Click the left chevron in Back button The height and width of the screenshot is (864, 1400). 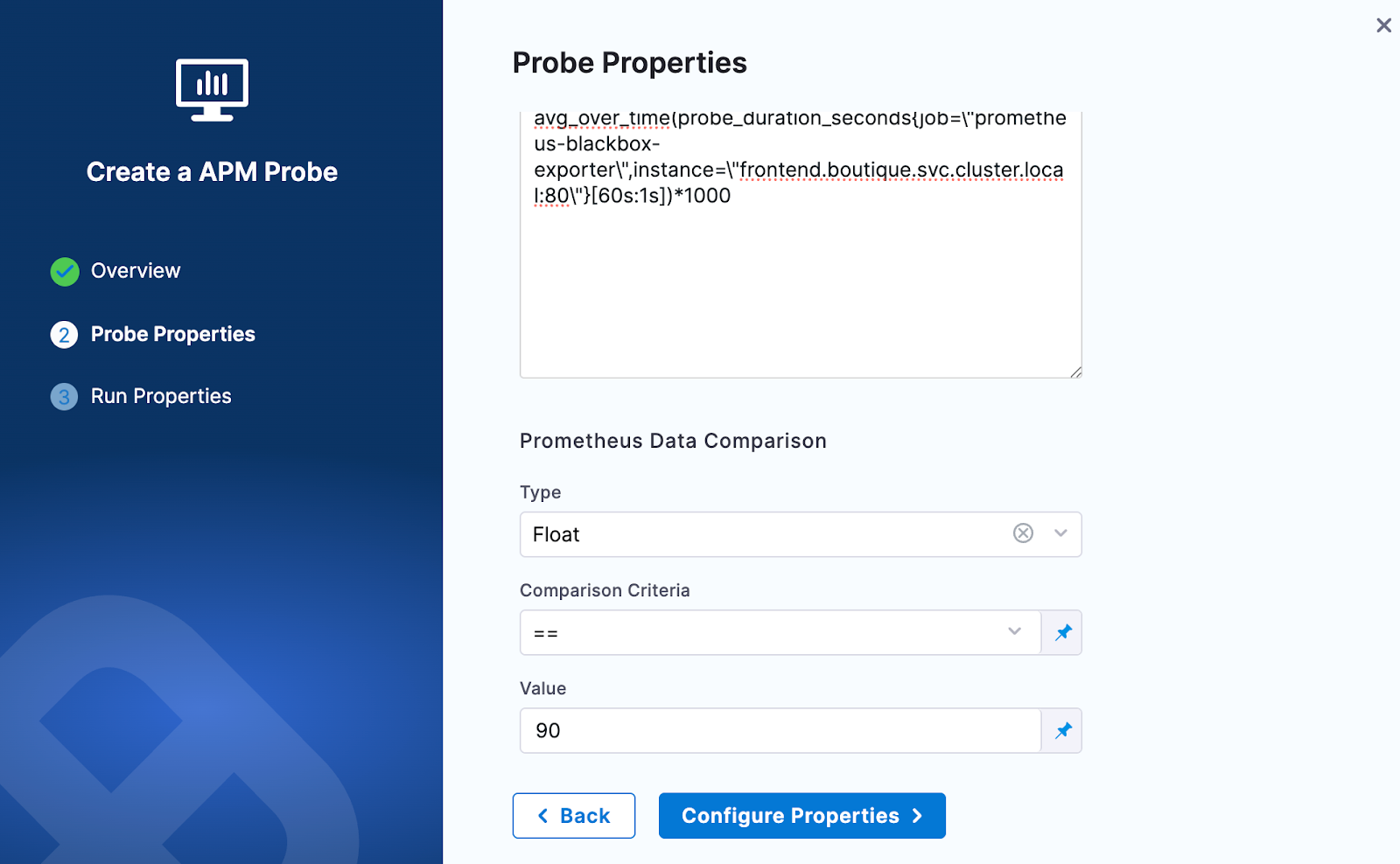pyautogui.click(x=543, y=816)
